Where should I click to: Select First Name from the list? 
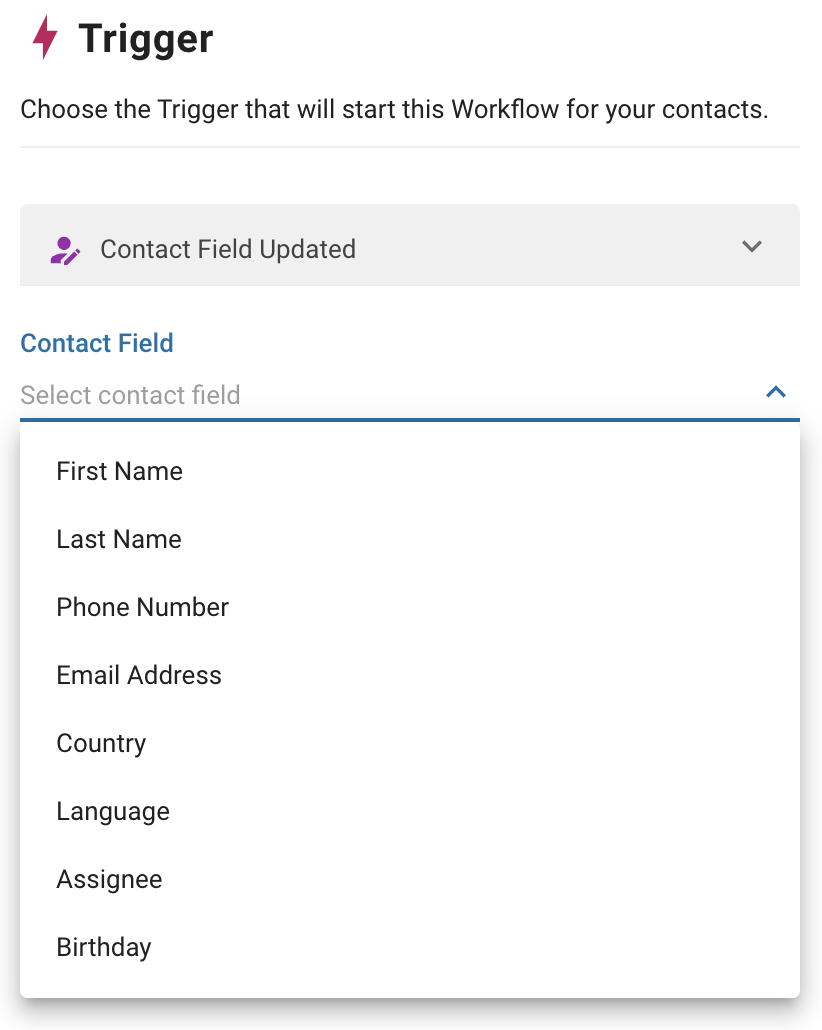coord(119,471)
